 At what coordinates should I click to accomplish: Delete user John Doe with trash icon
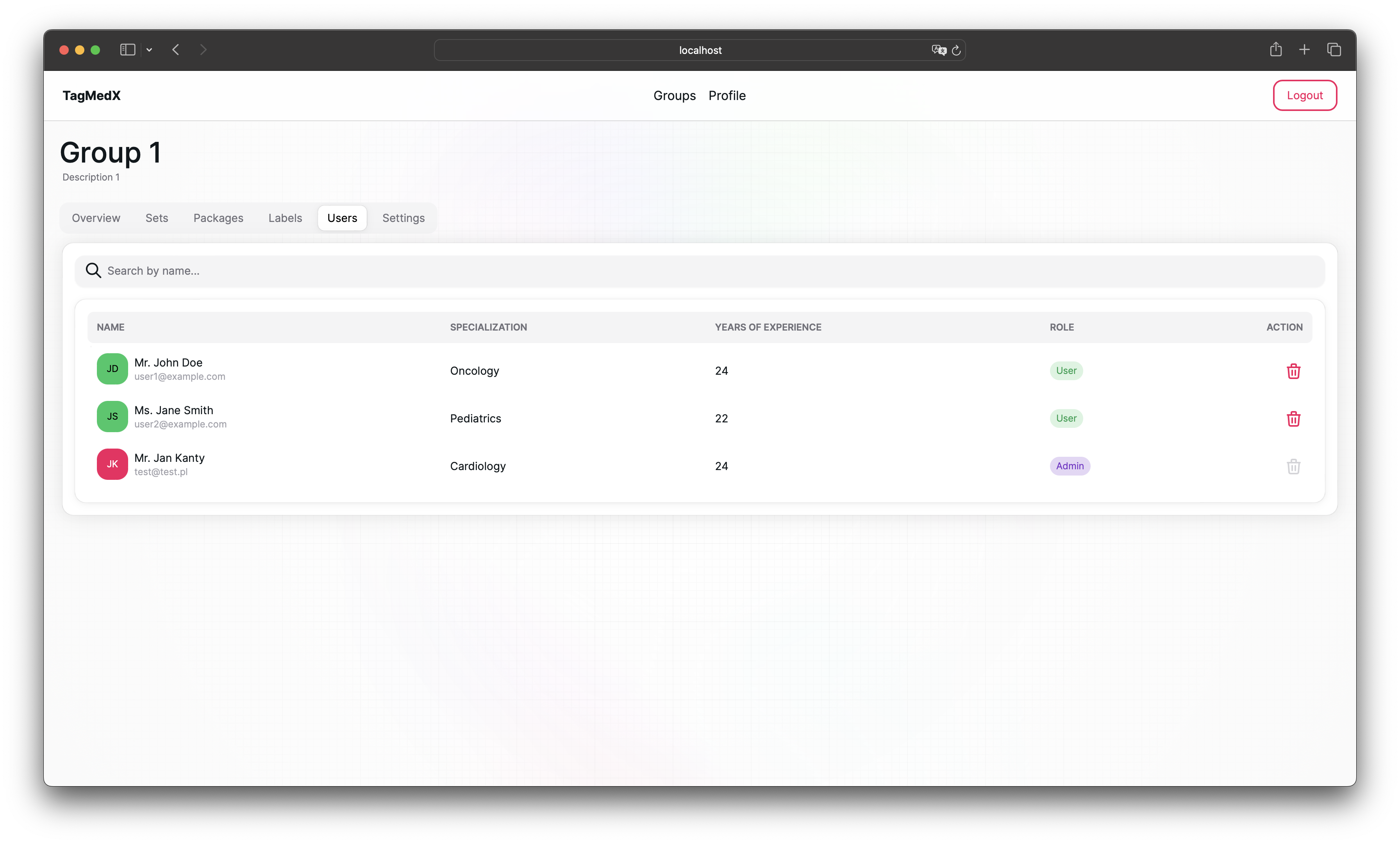tap(1293, 371)
